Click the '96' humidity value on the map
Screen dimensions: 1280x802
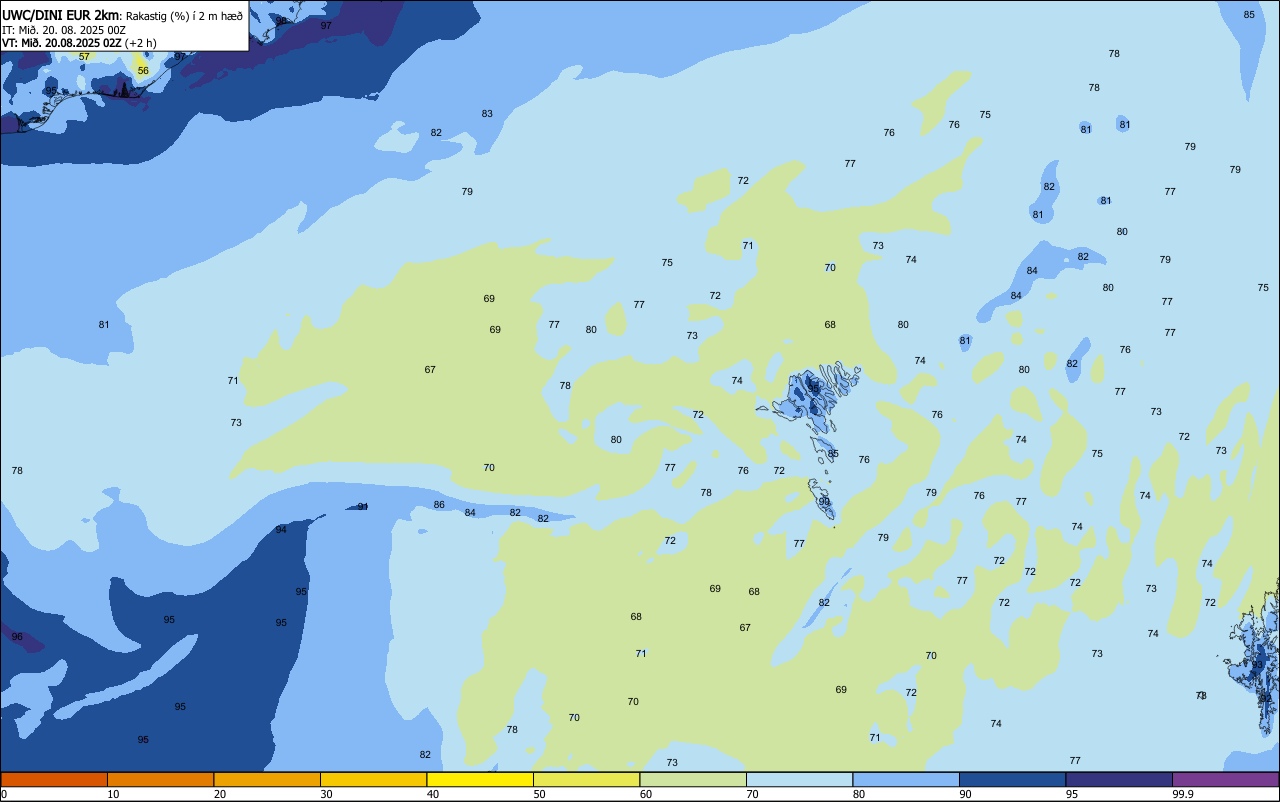pyautogui.click(x=17, y=637)
